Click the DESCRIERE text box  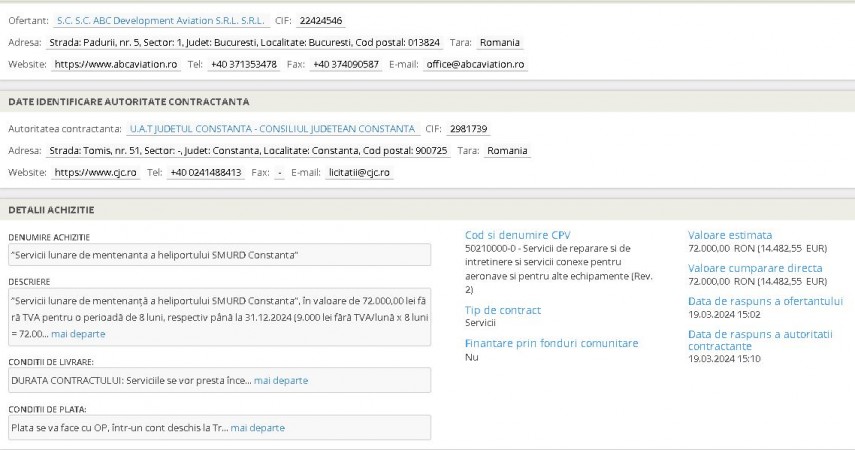click(x=219, y=317)
